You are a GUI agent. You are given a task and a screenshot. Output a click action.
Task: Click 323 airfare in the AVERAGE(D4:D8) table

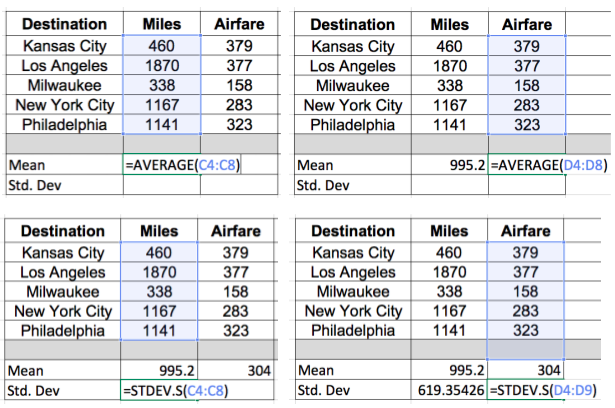pyautogui.click(x=526, y=125)
